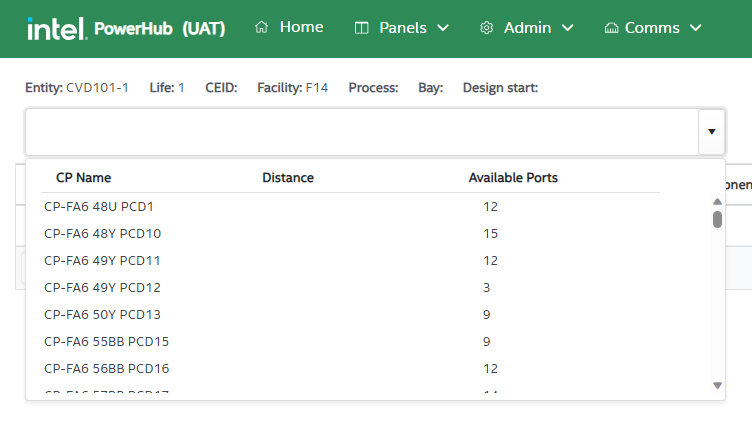
Task: Go to the Home page
Action: pos(301,27)
